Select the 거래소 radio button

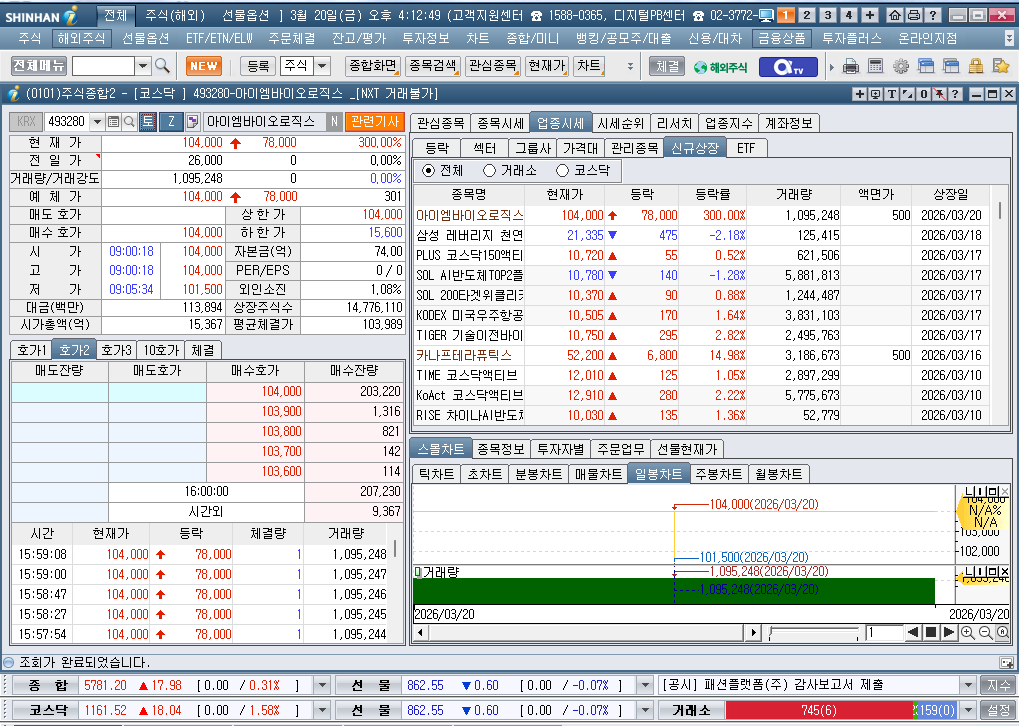pyautogui.click(x=489, y=171)
